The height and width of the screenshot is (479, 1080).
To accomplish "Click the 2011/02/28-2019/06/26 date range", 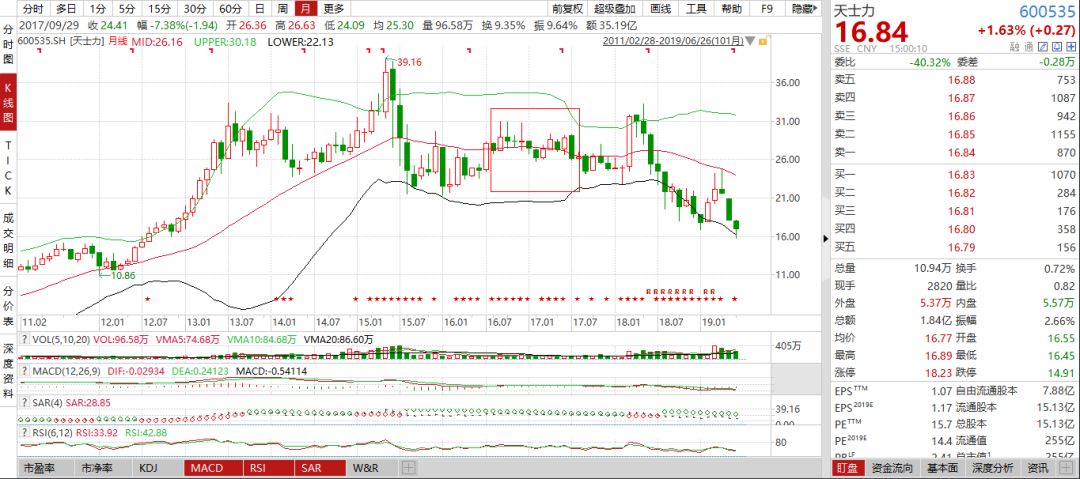I will click(675, 41).
